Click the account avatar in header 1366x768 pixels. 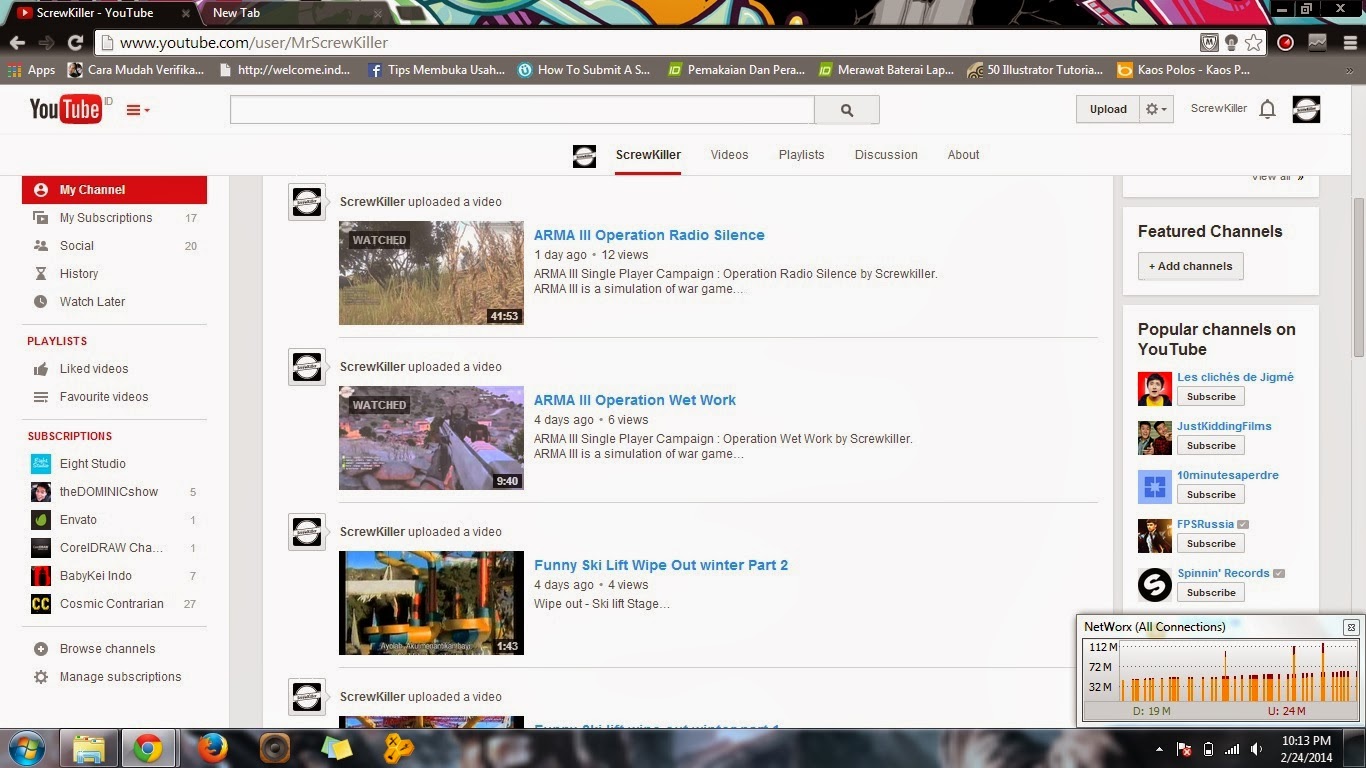point(1306,109)
